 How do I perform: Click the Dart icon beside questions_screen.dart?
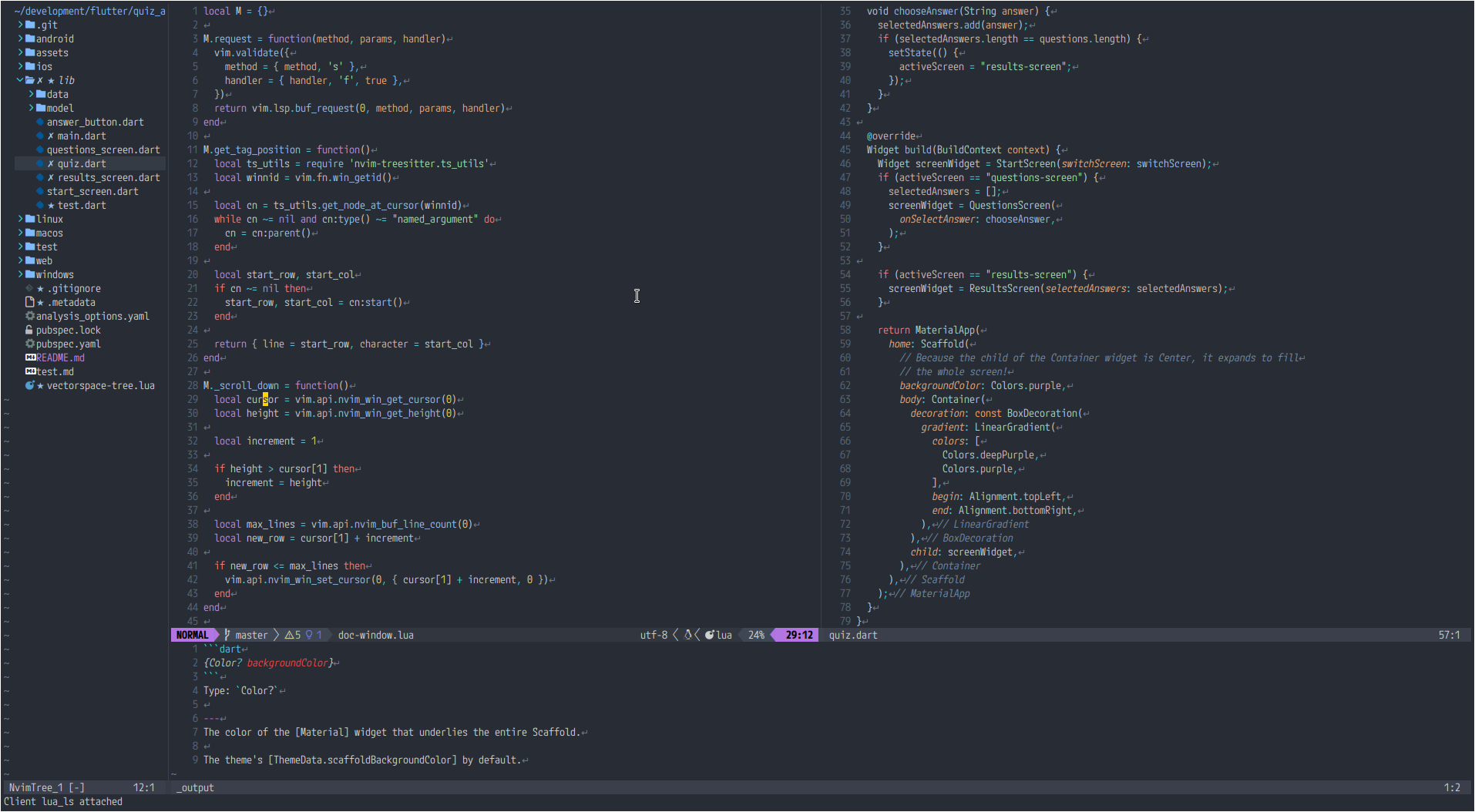(x=40, y=149)
